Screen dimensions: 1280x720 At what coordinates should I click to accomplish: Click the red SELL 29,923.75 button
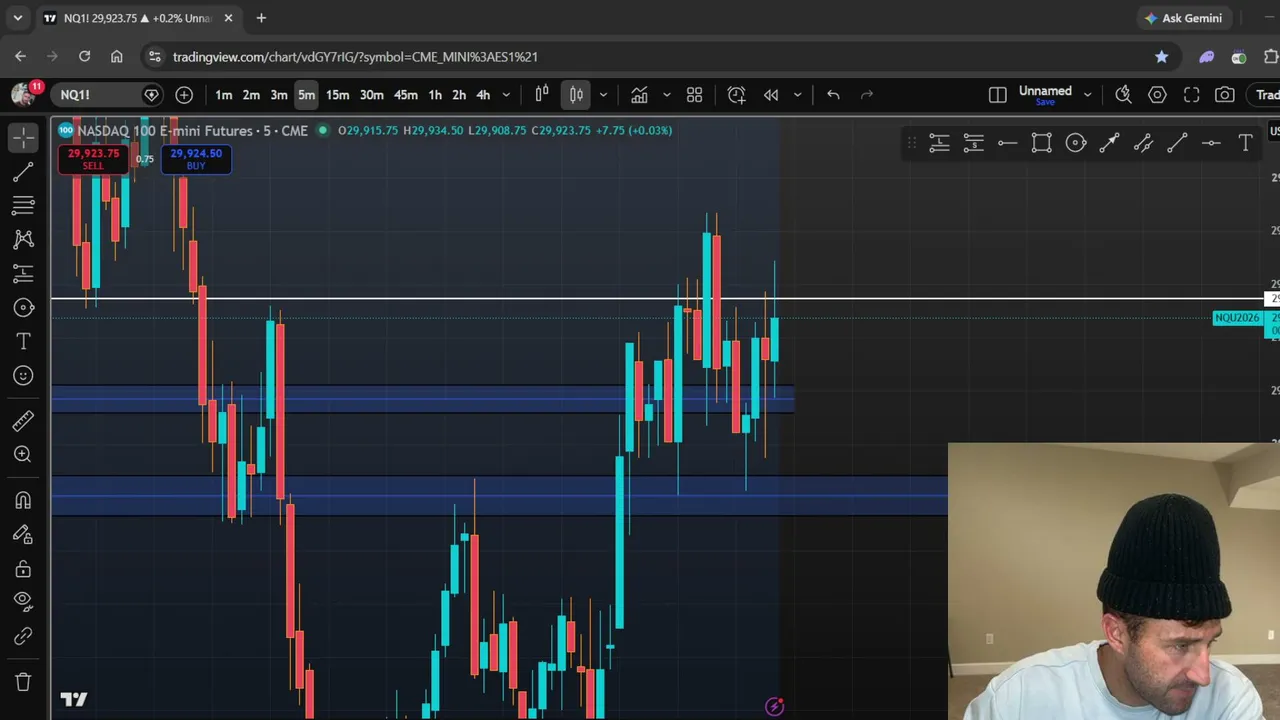[93, 159]
